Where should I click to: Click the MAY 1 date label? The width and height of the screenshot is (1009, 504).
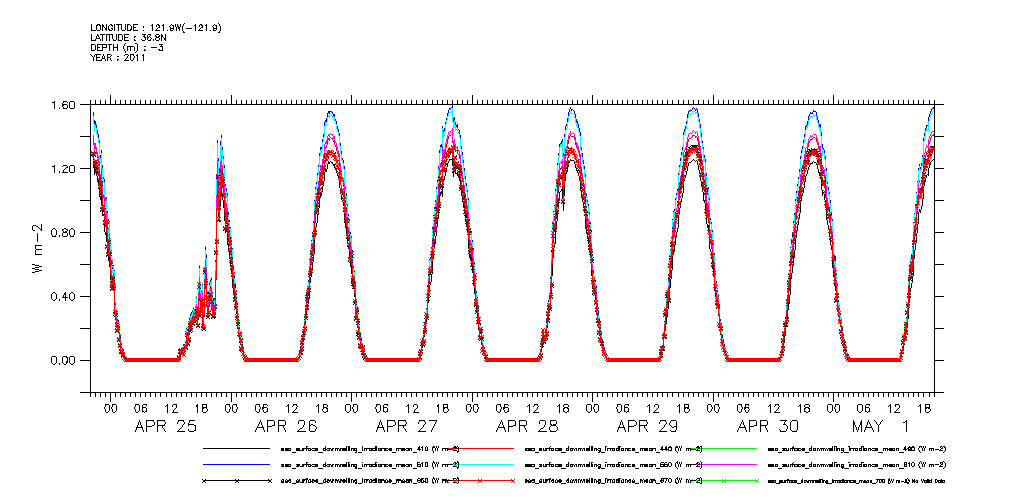881,425
